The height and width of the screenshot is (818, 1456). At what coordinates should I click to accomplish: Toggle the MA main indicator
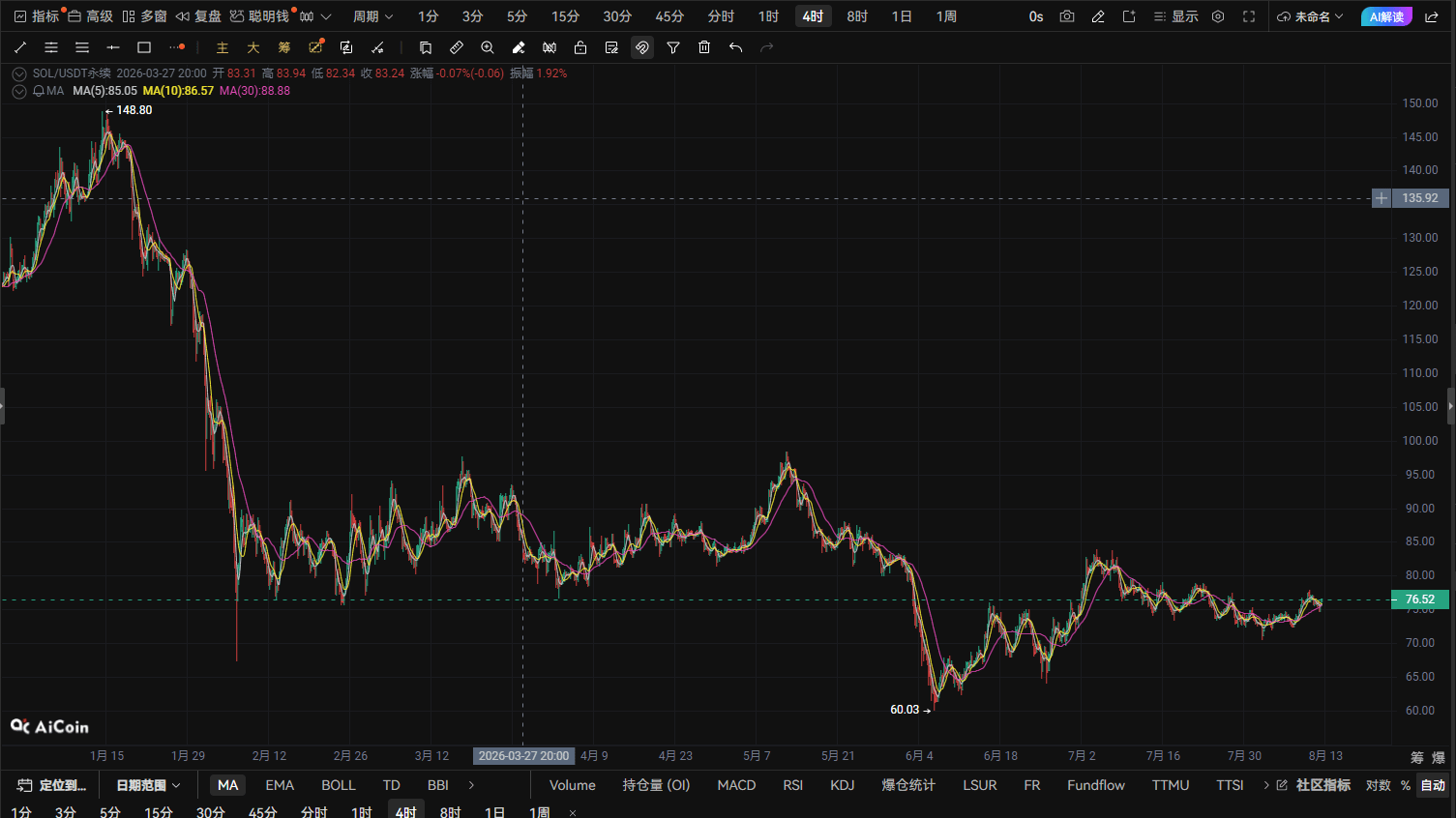pyautogui.click(x=228, y=785)
